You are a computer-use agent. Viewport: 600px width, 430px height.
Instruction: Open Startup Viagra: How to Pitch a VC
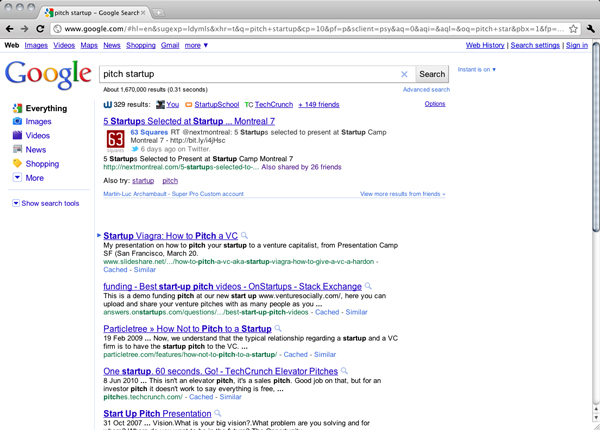(171, 236)
